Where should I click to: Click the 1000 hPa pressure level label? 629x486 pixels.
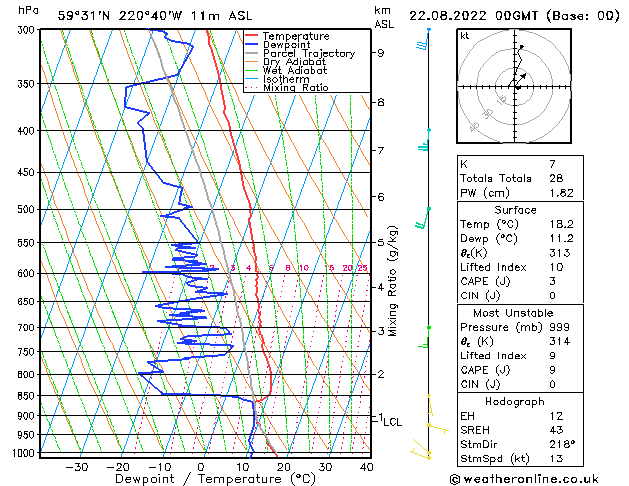click(x=25, y=453)
